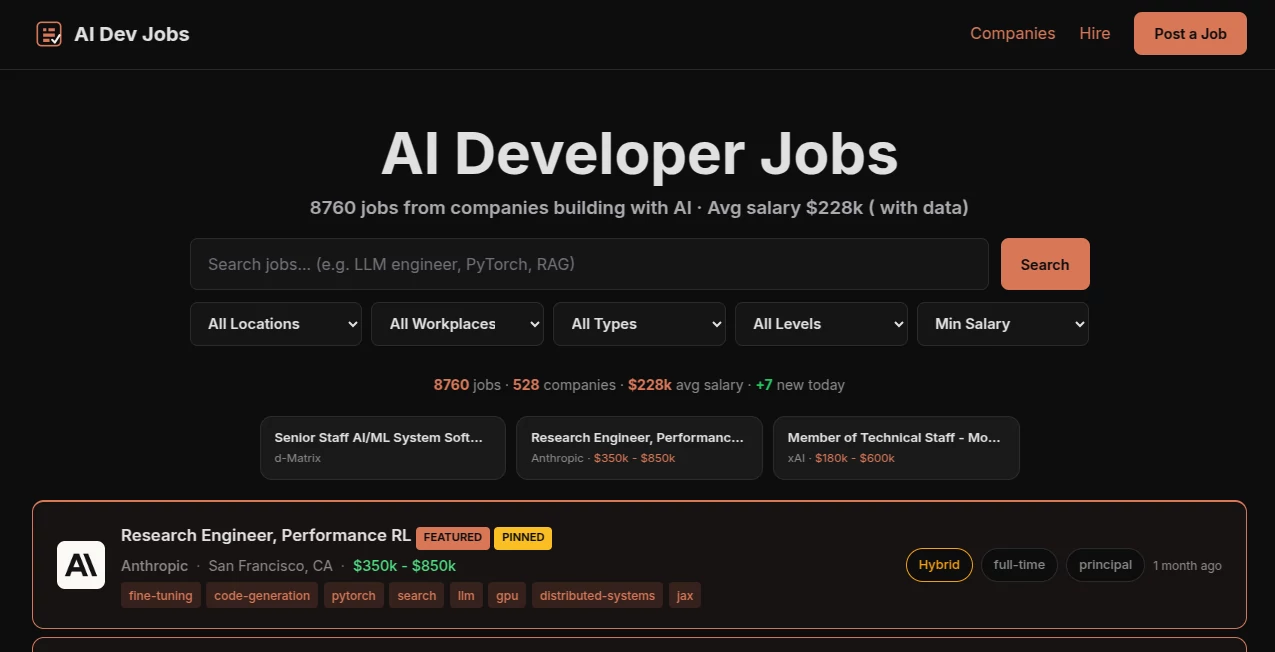Open the AI Dev Jobs home link
1275x652 pixels.
113,34
